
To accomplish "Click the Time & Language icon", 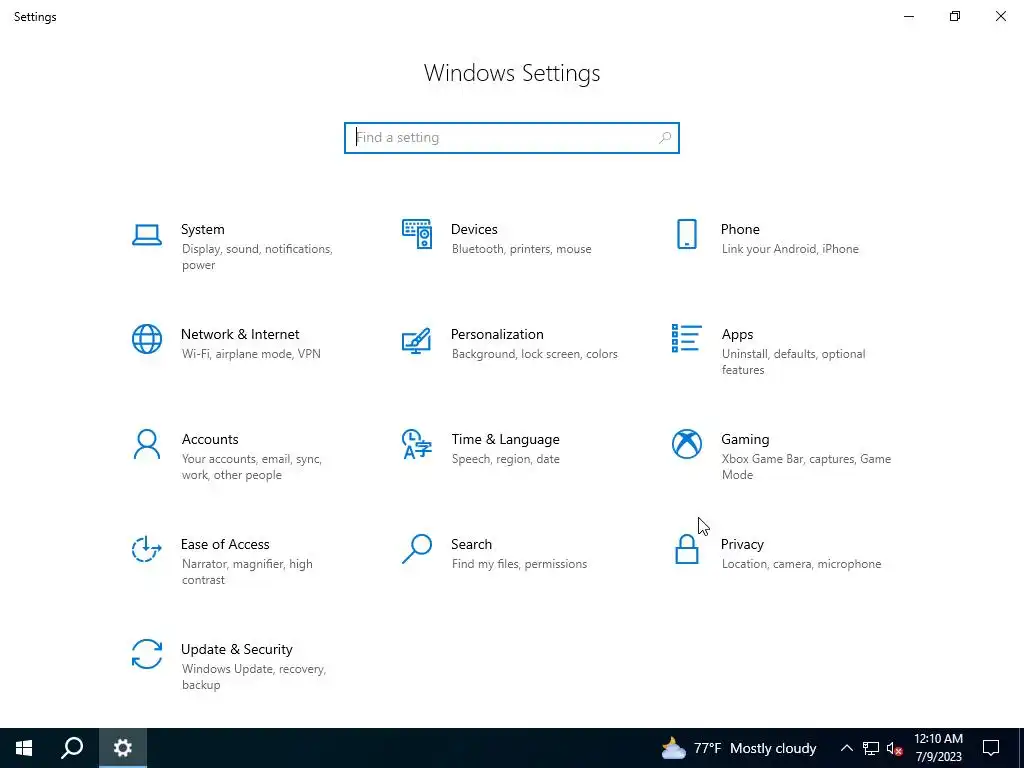I will [x=417, y=444].
